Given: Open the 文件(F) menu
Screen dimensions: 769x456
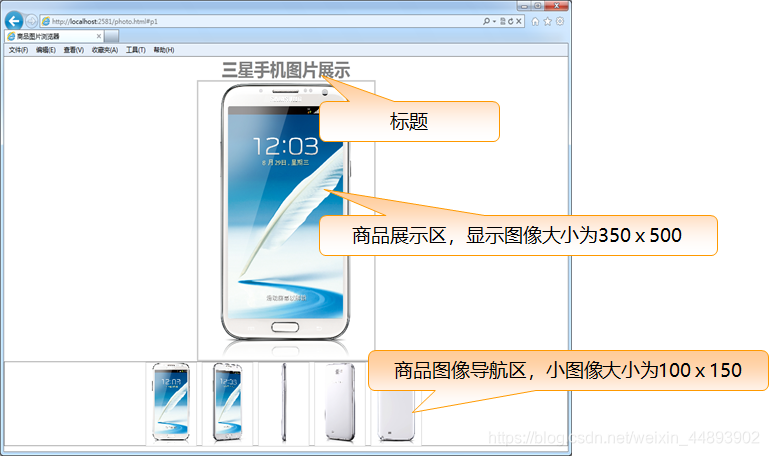Looking at the screenshot, I should (x=18, y=50).
